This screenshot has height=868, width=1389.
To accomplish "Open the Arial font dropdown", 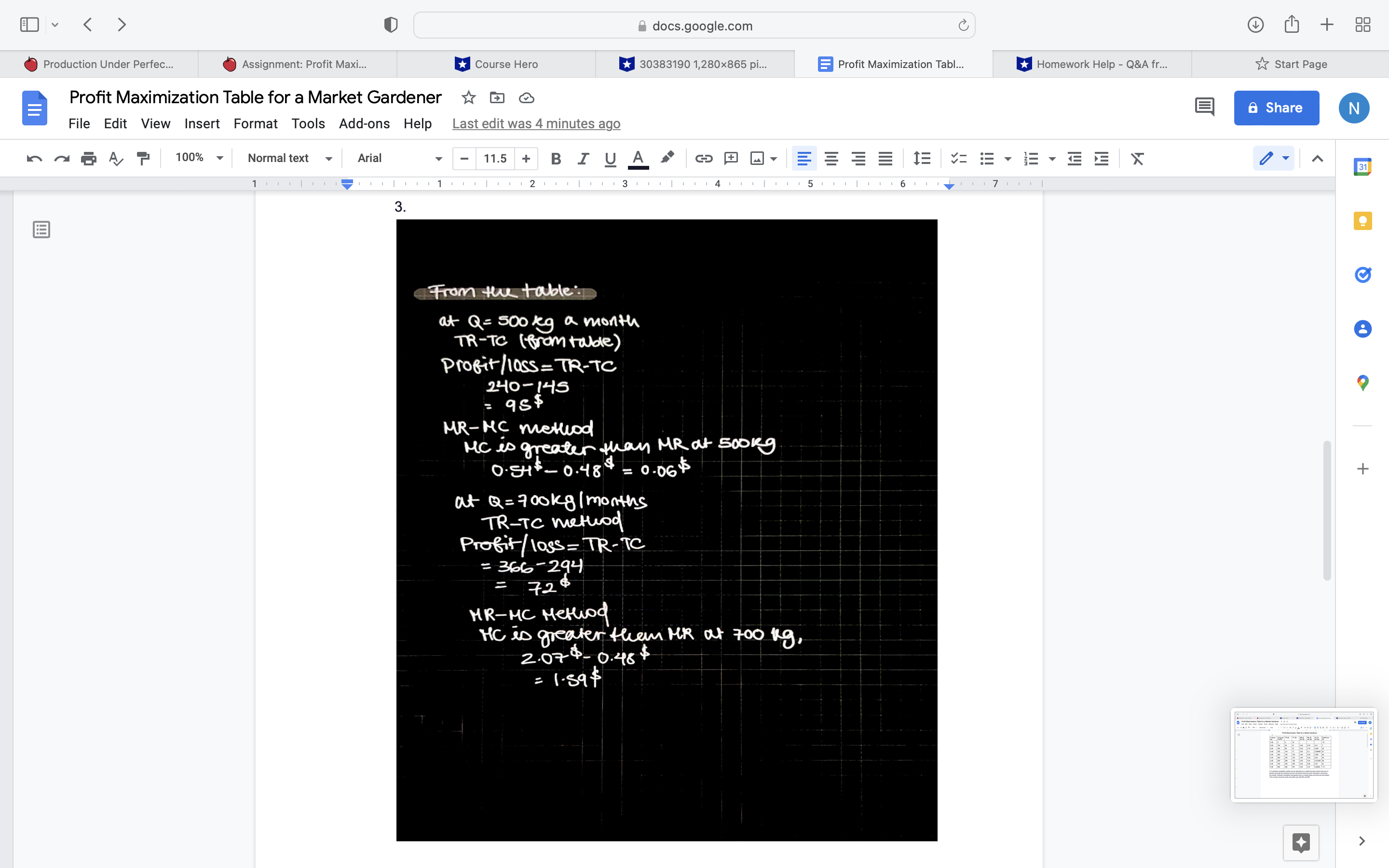I will pos(399,158).
